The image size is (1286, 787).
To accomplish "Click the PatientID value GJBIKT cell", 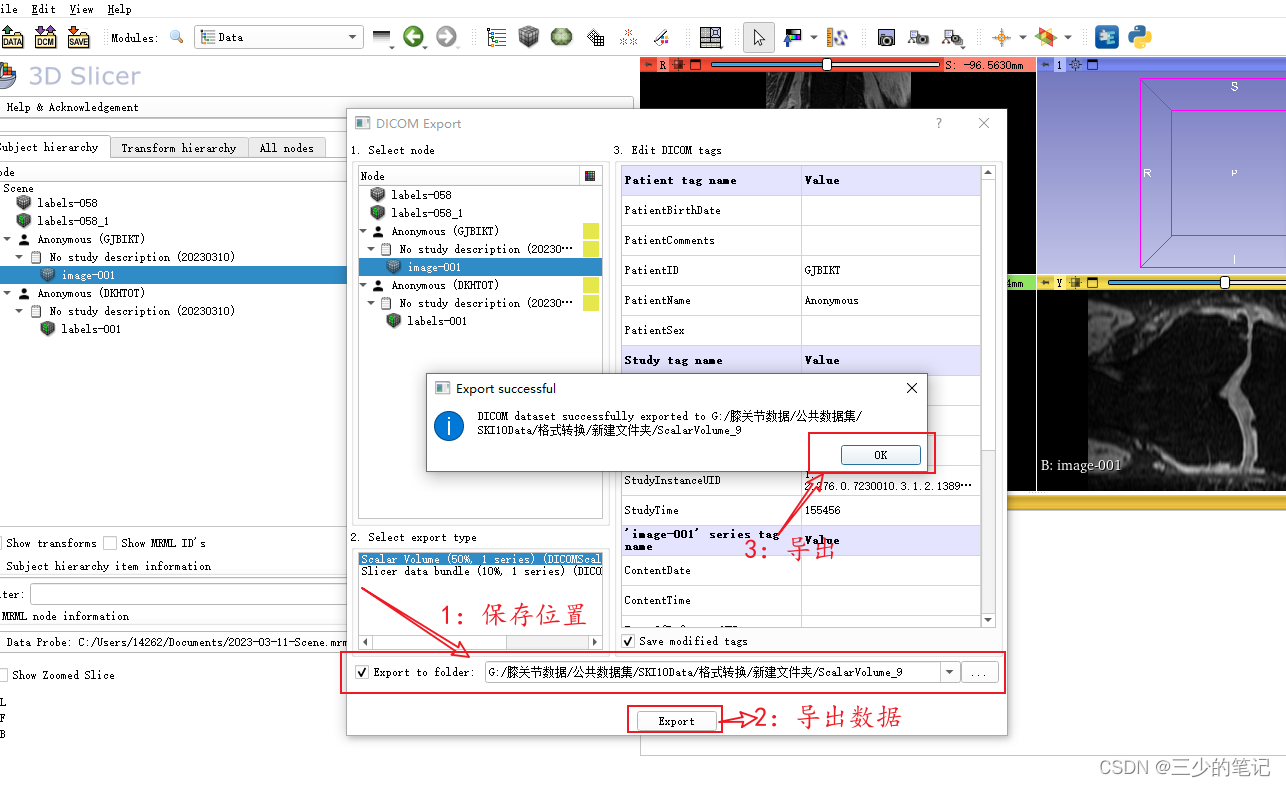I will coord(891,270).
